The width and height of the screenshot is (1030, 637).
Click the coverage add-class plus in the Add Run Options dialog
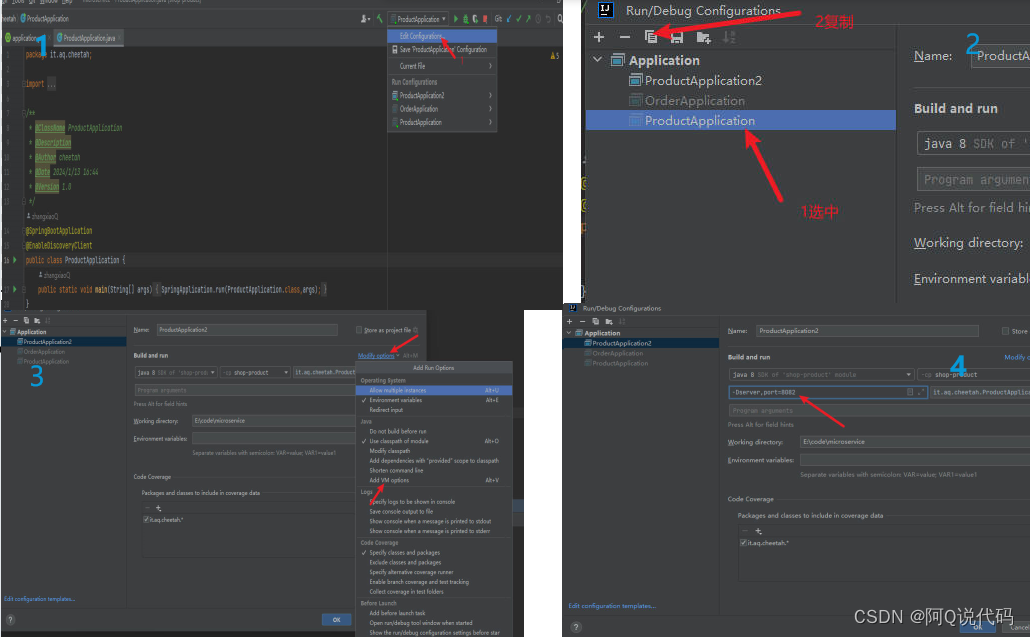158,508
